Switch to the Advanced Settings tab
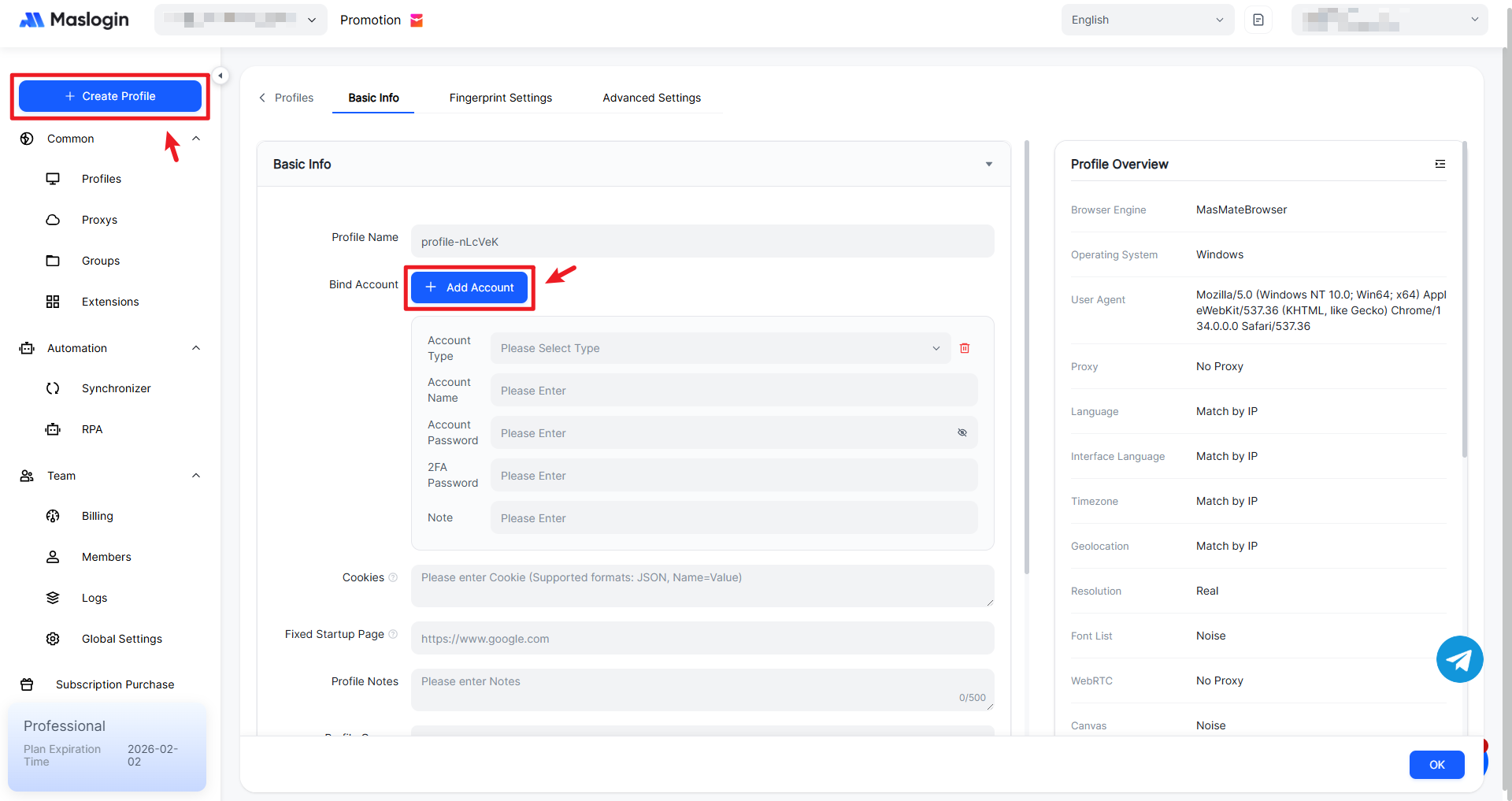Image resolution: width=1512 pixels, height=801 pixels. point(651,98)
